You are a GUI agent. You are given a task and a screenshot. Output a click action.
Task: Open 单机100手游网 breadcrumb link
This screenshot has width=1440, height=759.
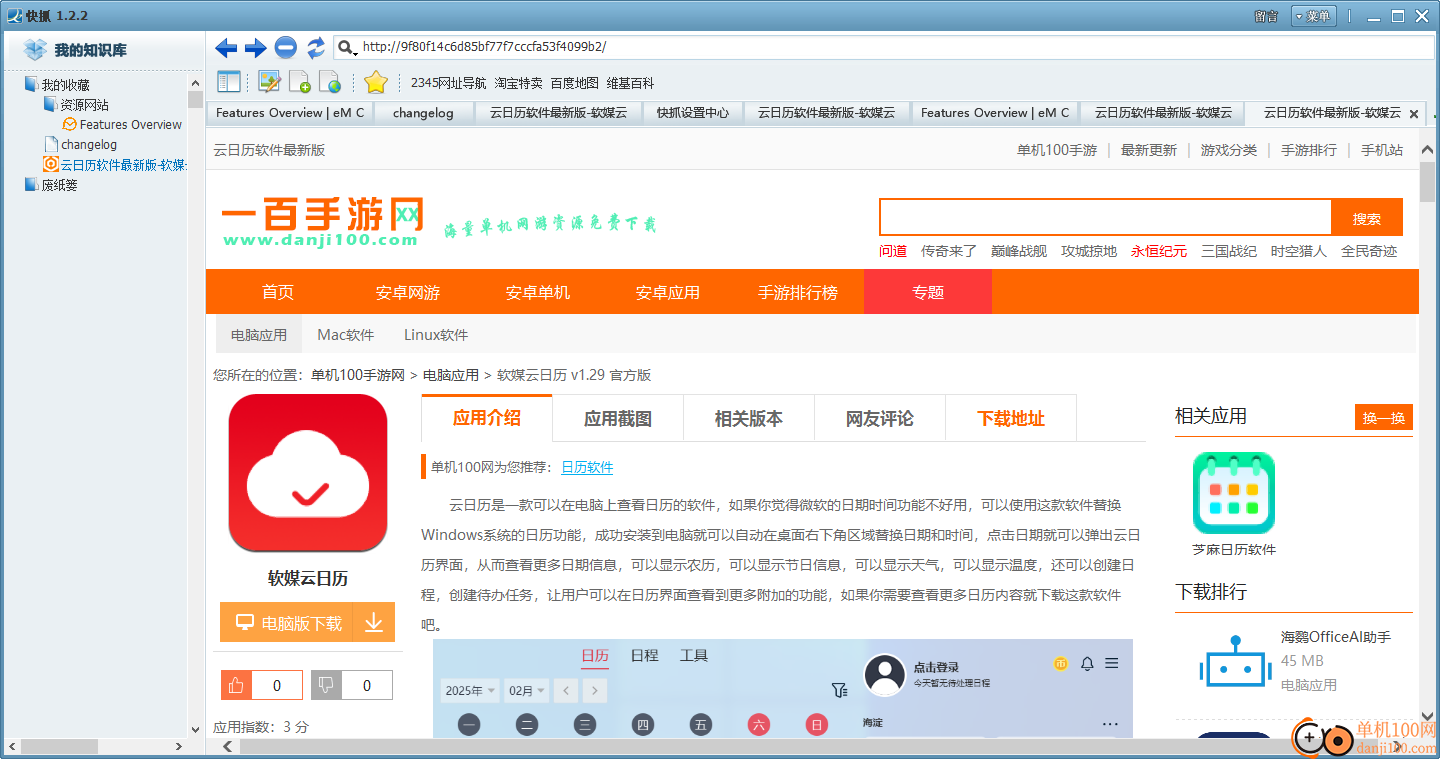coord(358,375)
